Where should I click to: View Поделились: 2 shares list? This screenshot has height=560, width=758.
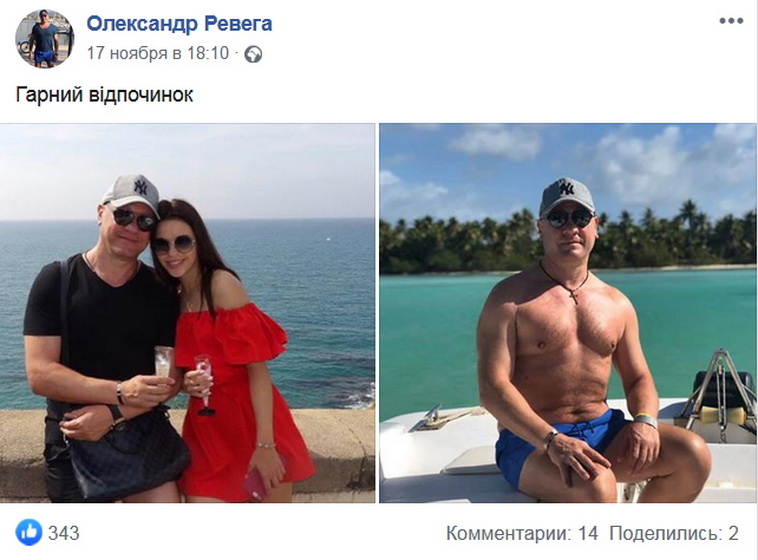pyautogui.click(x=674, y=533)
